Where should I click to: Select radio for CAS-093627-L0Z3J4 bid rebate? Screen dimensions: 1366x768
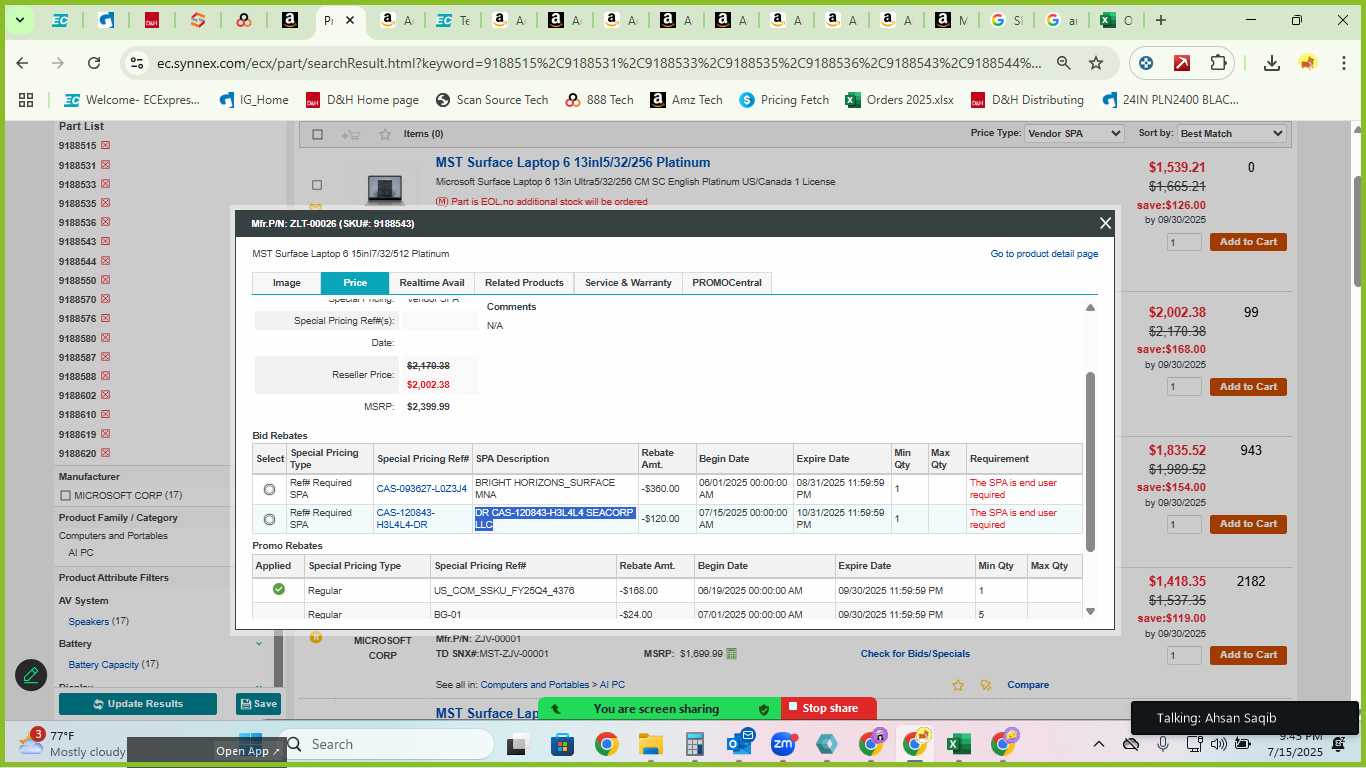pyautogui.click(x=269, y=489)
